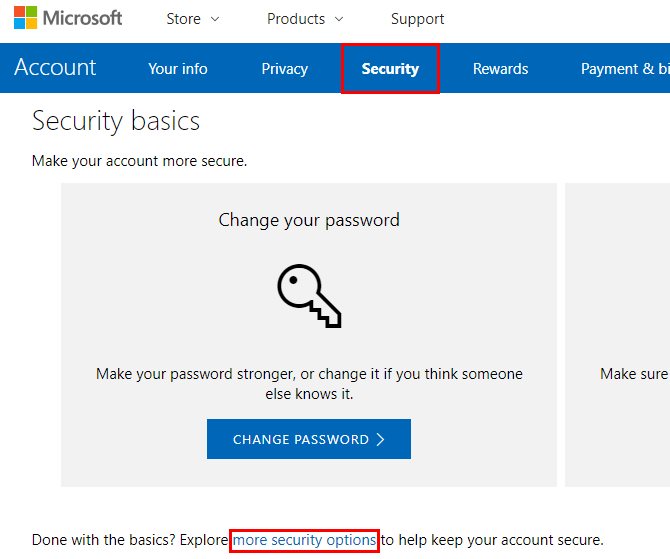Expand the chevron next to Store
This screenshot has height=559, width=670.
coord(216,19)
